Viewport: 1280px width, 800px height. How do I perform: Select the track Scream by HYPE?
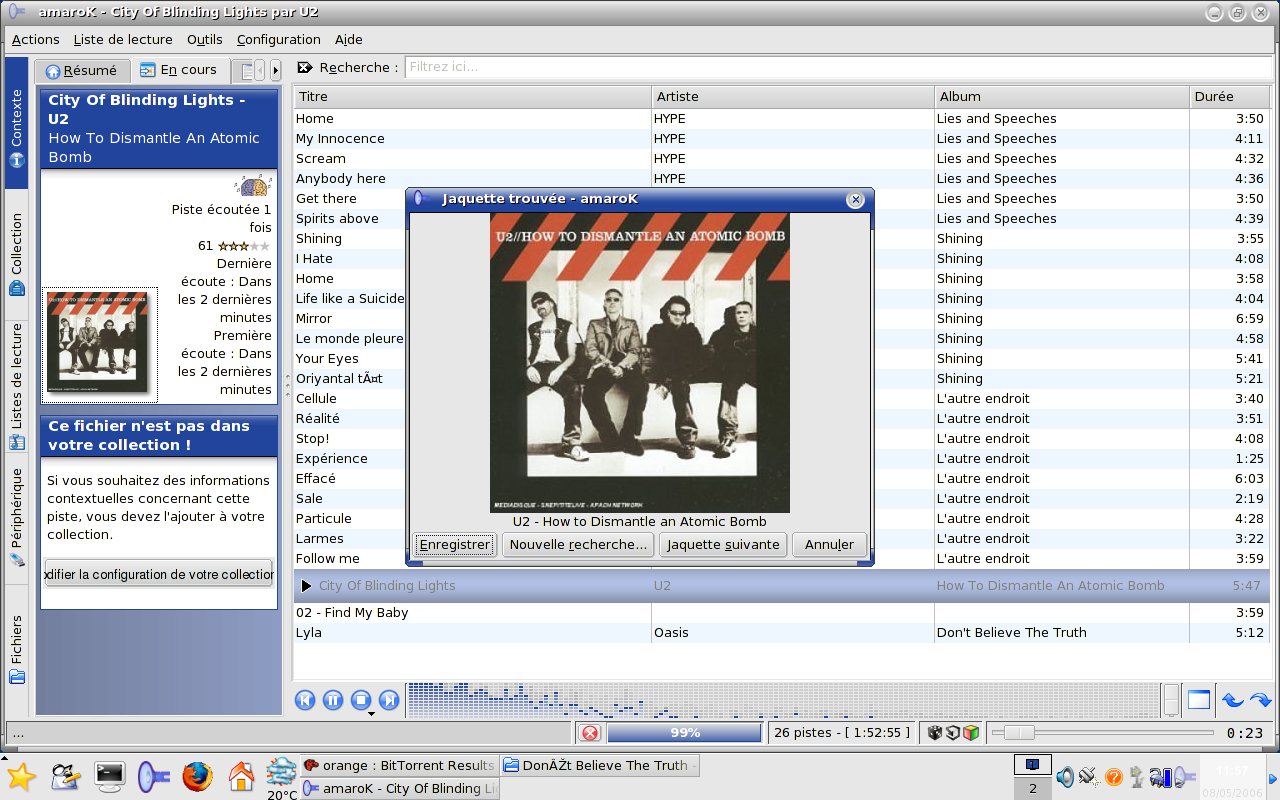(781, 159)
